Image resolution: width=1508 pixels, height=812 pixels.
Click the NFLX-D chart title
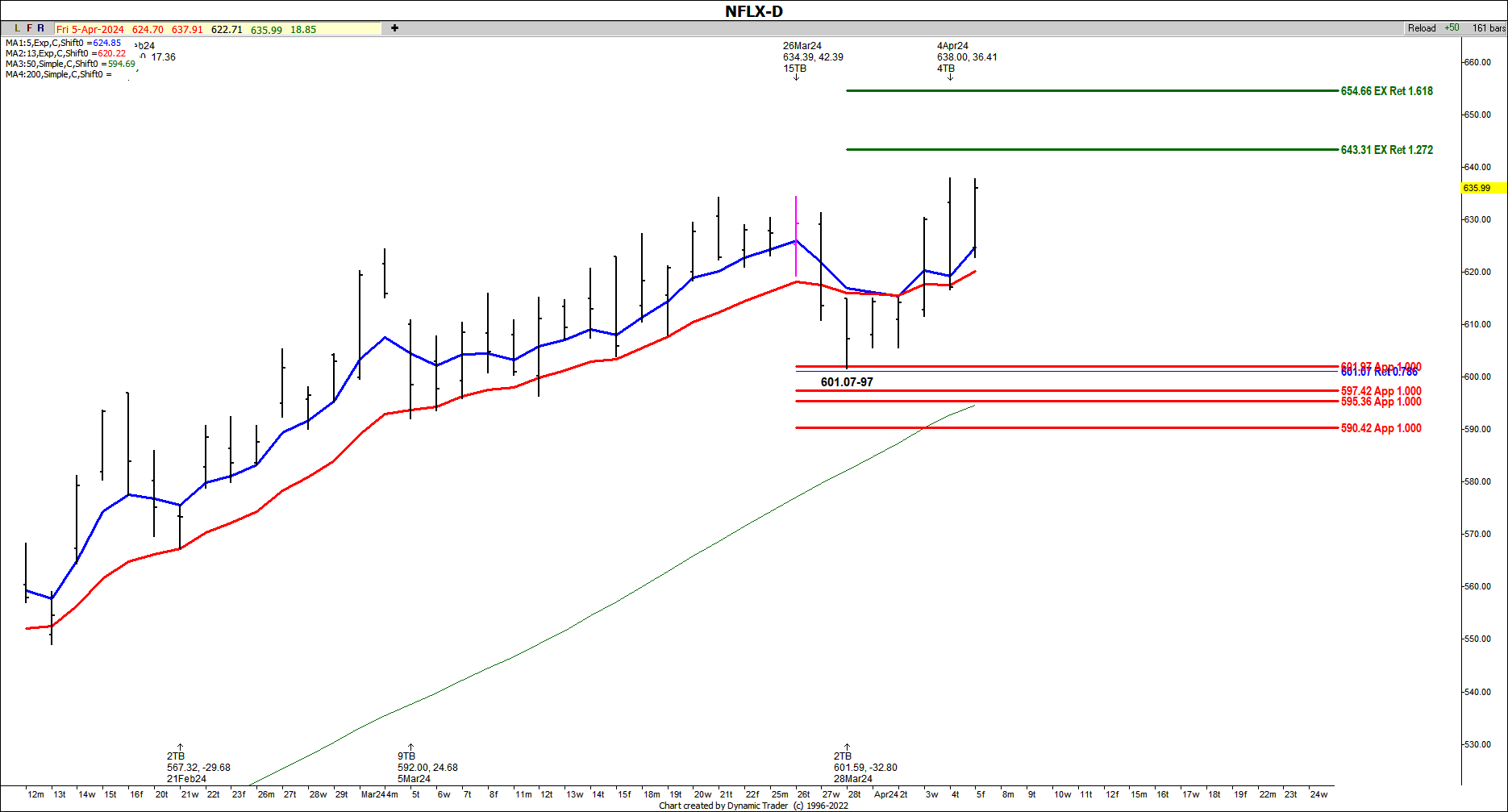(x=753, y=11)
